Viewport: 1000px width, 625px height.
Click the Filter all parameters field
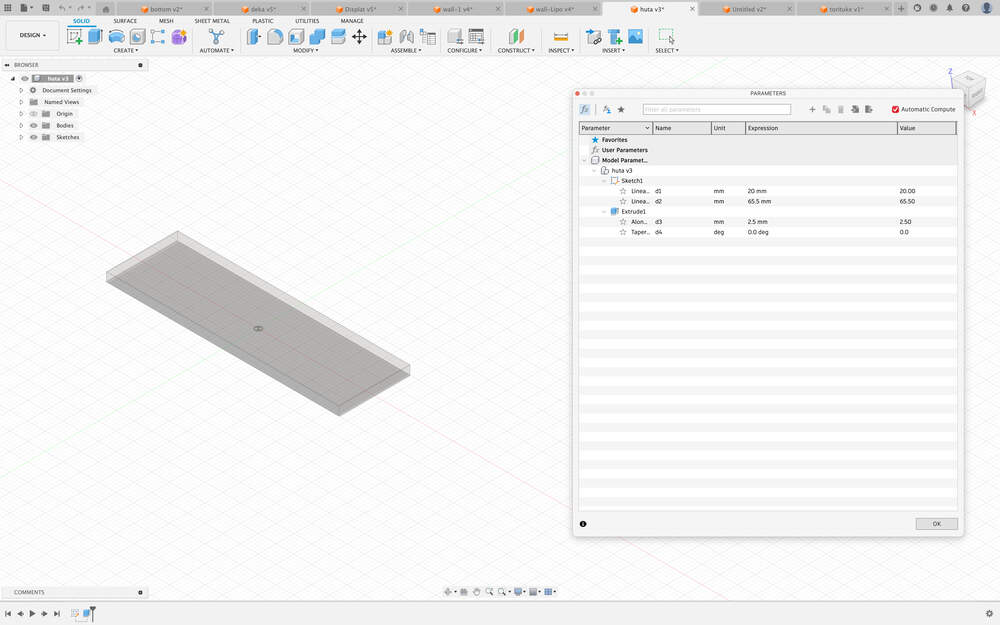[716, 110]
